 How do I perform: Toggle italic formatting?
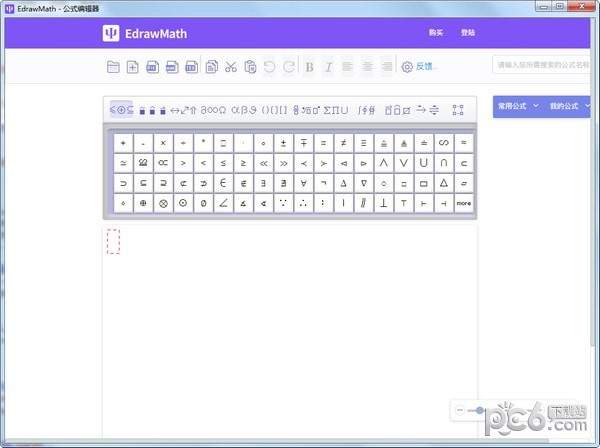pos(327,67)
